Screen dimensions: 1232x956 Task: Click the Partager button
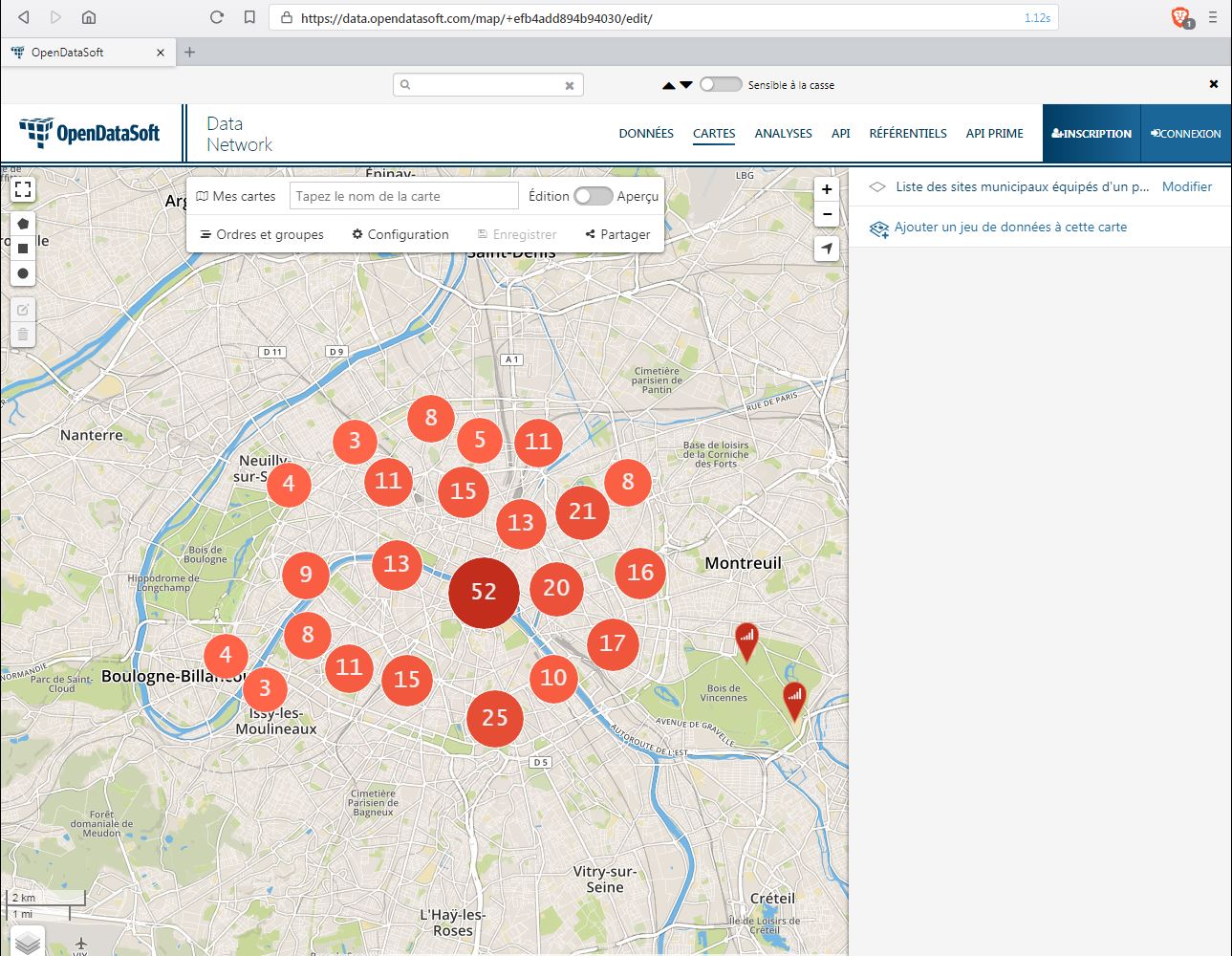617,234
